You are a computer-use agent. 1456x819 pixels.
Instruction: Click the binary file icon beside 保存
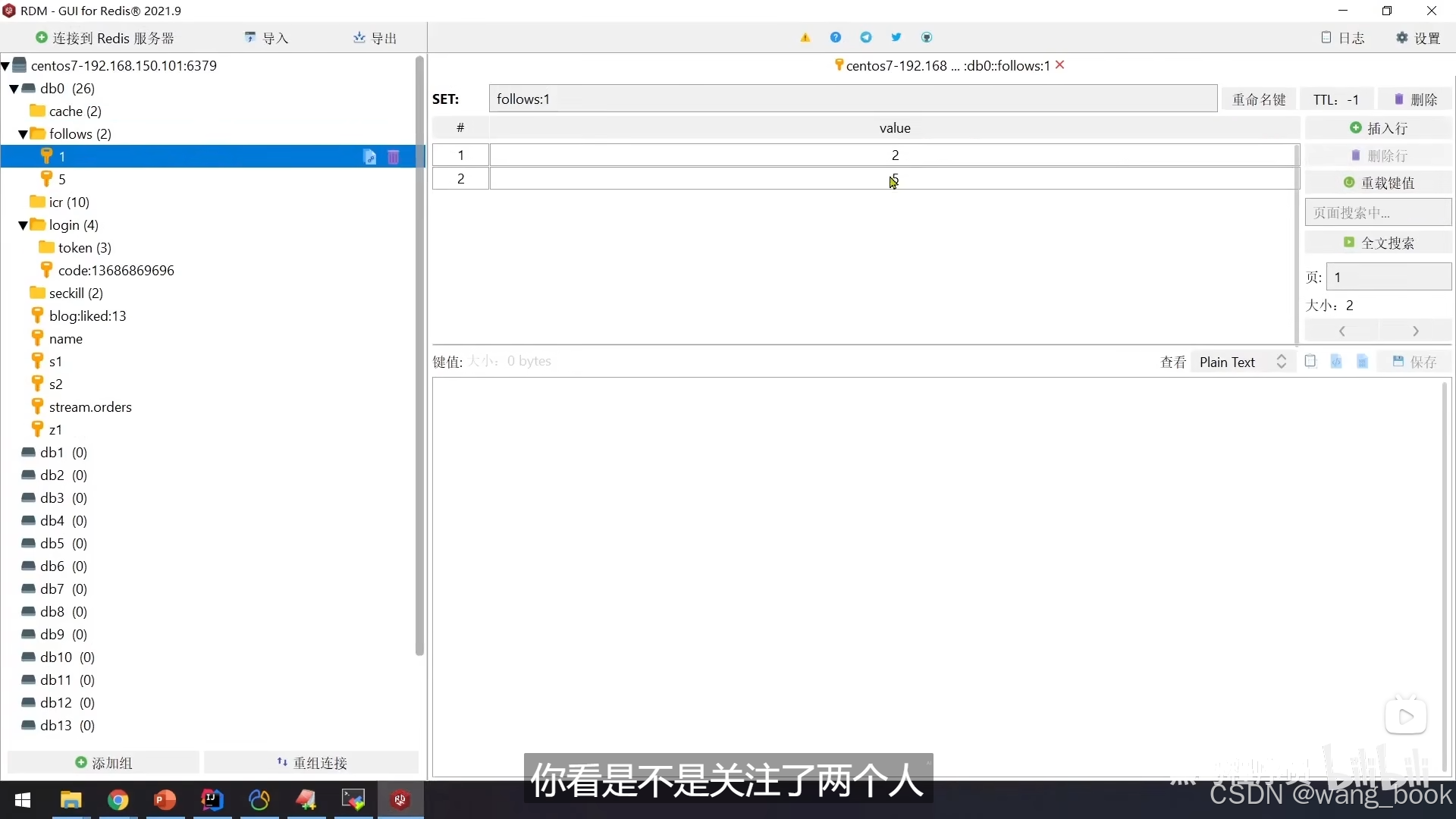pos(1362,361)
